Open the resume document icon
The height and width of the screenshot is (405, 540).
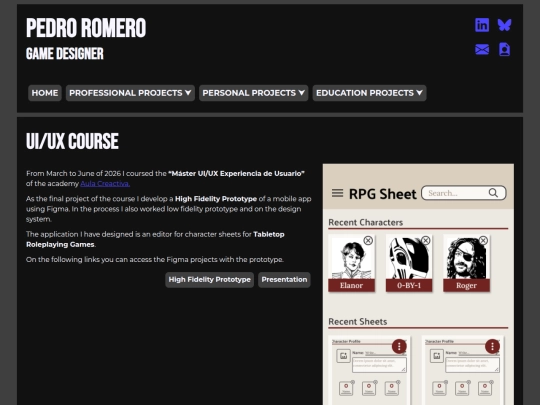click(504, 50)
